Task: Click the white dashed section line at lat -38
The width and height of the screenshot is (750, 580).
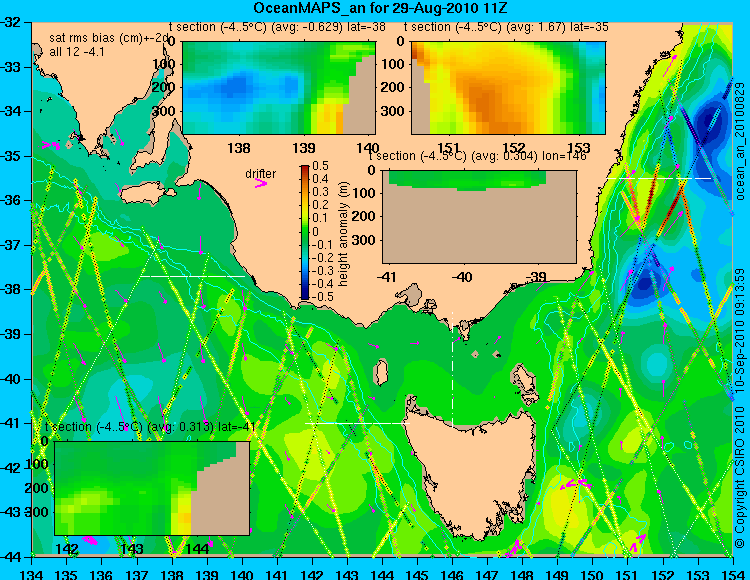Action: 193,276
